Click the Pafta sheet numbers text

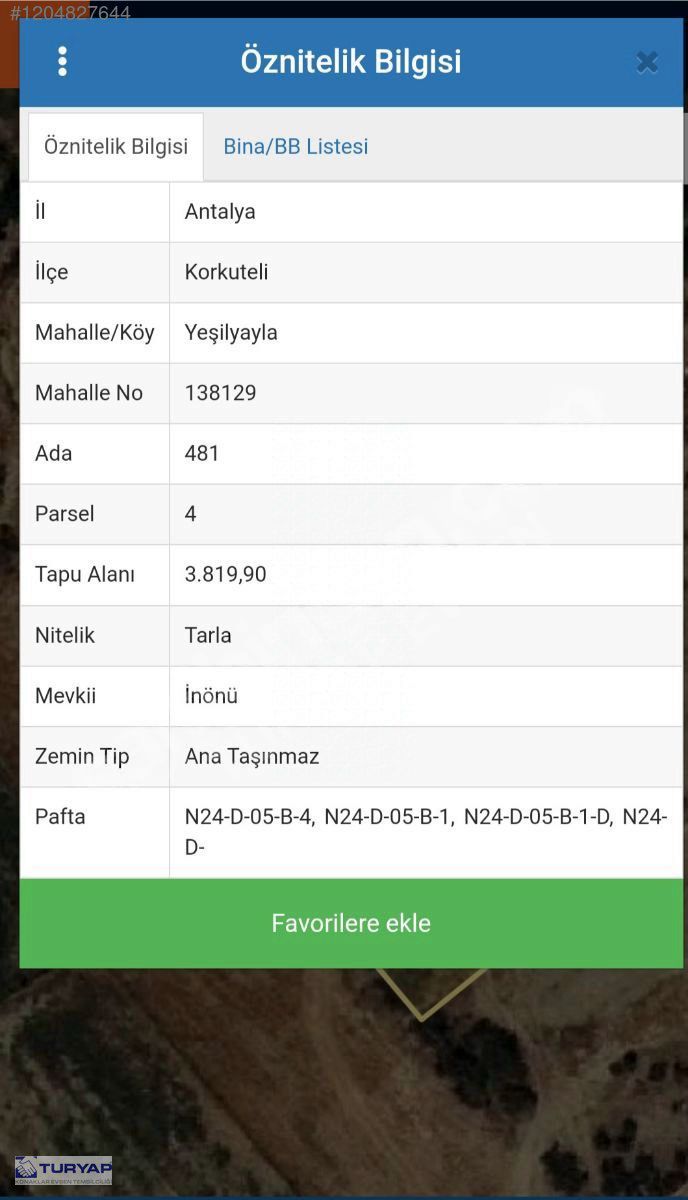click(x=426, y=832)
